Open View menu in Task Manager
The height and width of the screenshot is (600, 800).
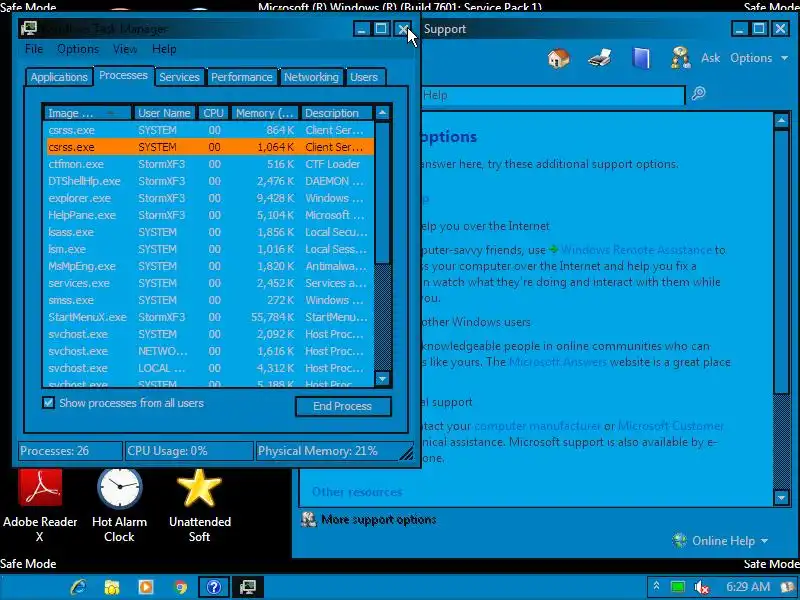click(x=125, y=49)
